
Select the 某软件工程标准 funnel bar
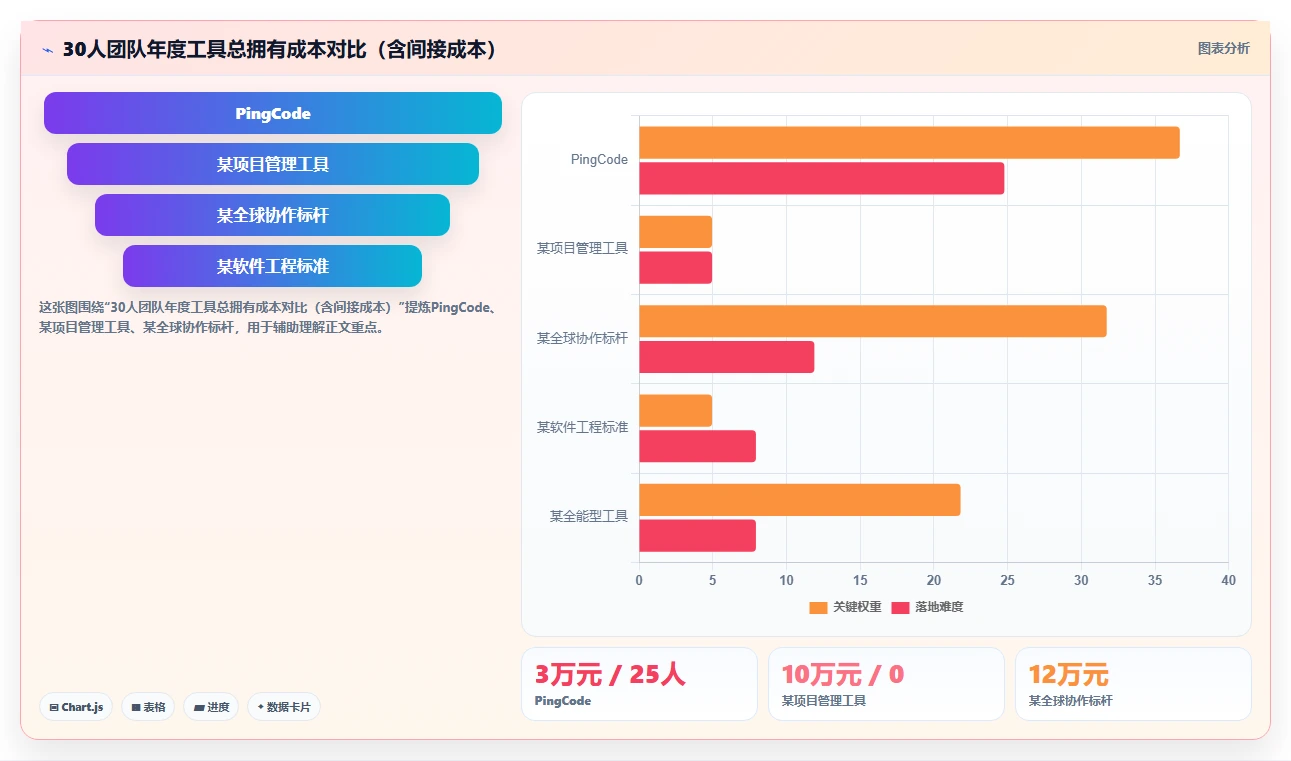pyautogui.click(x=273, y=266)
